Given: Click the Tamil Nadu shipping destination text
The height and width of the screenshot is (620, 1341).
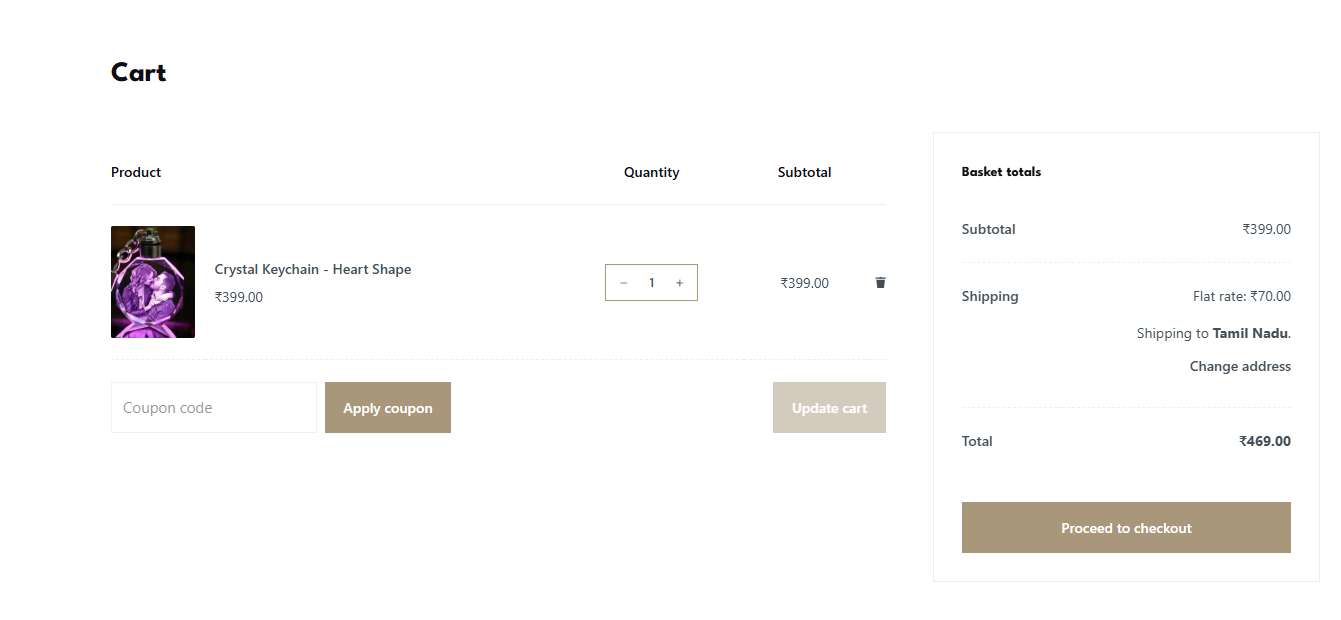Looking at the screenshot, I should 1250,333.
